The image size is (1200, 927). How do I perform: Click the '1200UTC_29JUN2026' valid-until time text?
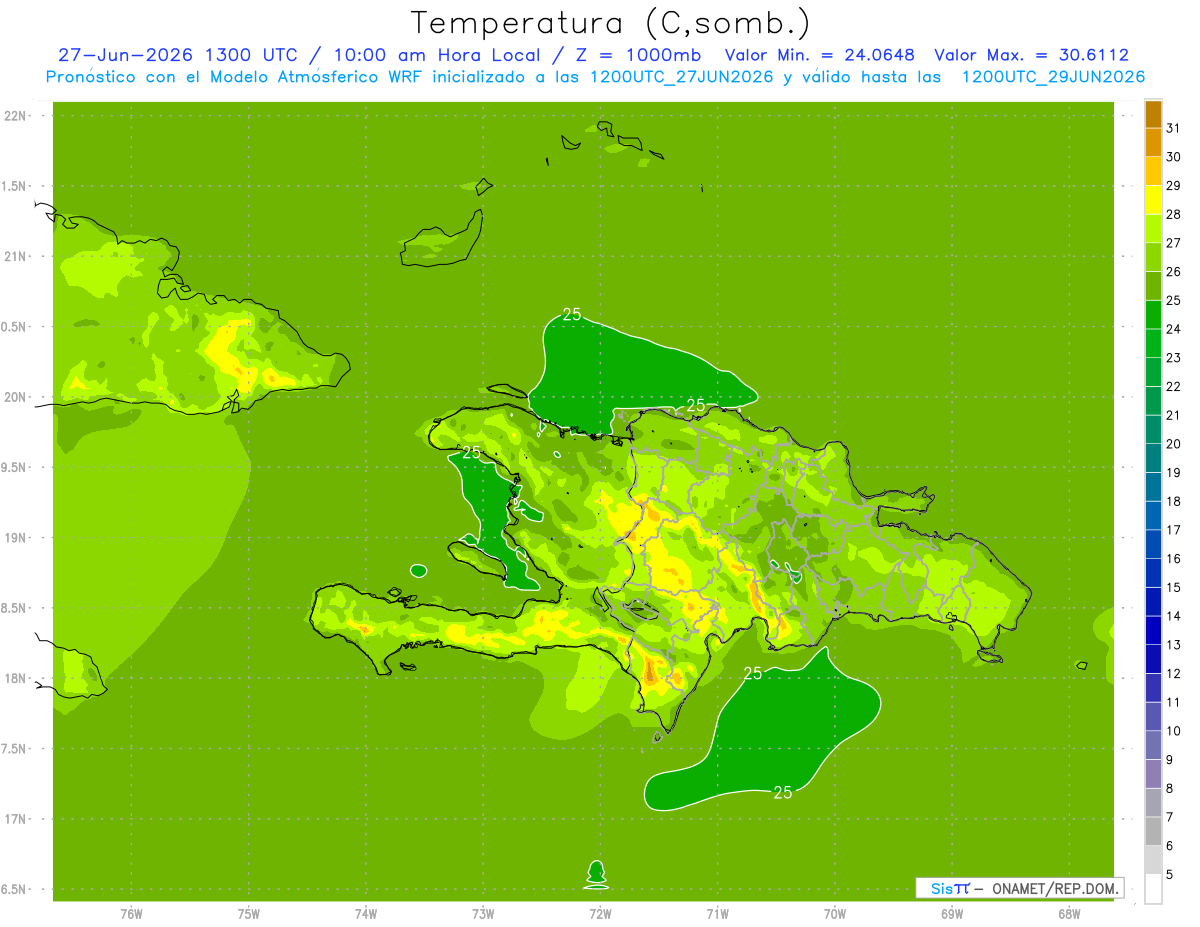pos(1053,77)
